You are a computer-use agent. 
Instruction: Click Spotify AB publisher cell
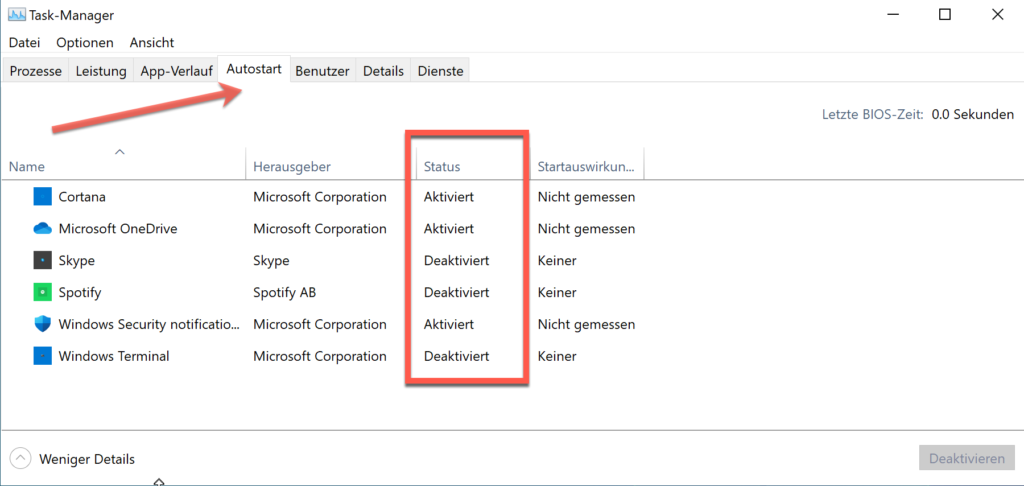285,292
